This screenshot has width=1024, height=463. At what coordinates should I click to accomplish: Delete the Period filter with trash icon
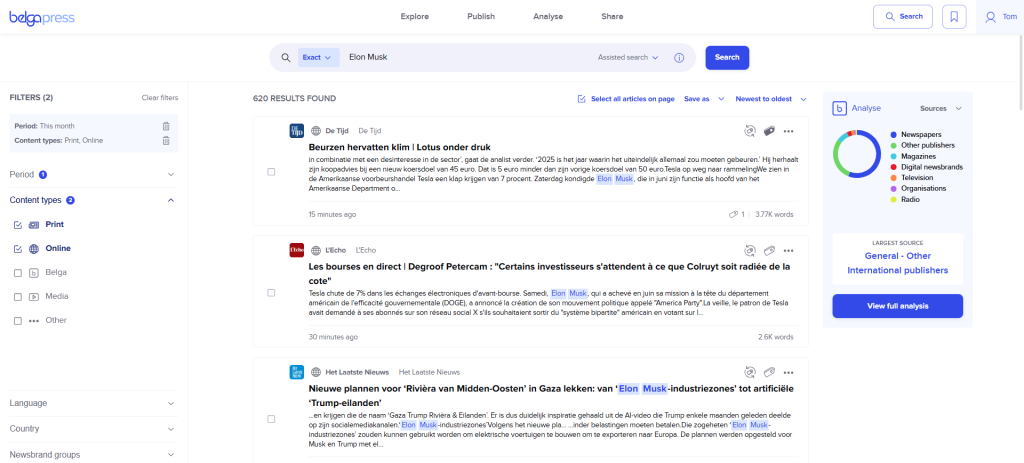click(166, 126)
